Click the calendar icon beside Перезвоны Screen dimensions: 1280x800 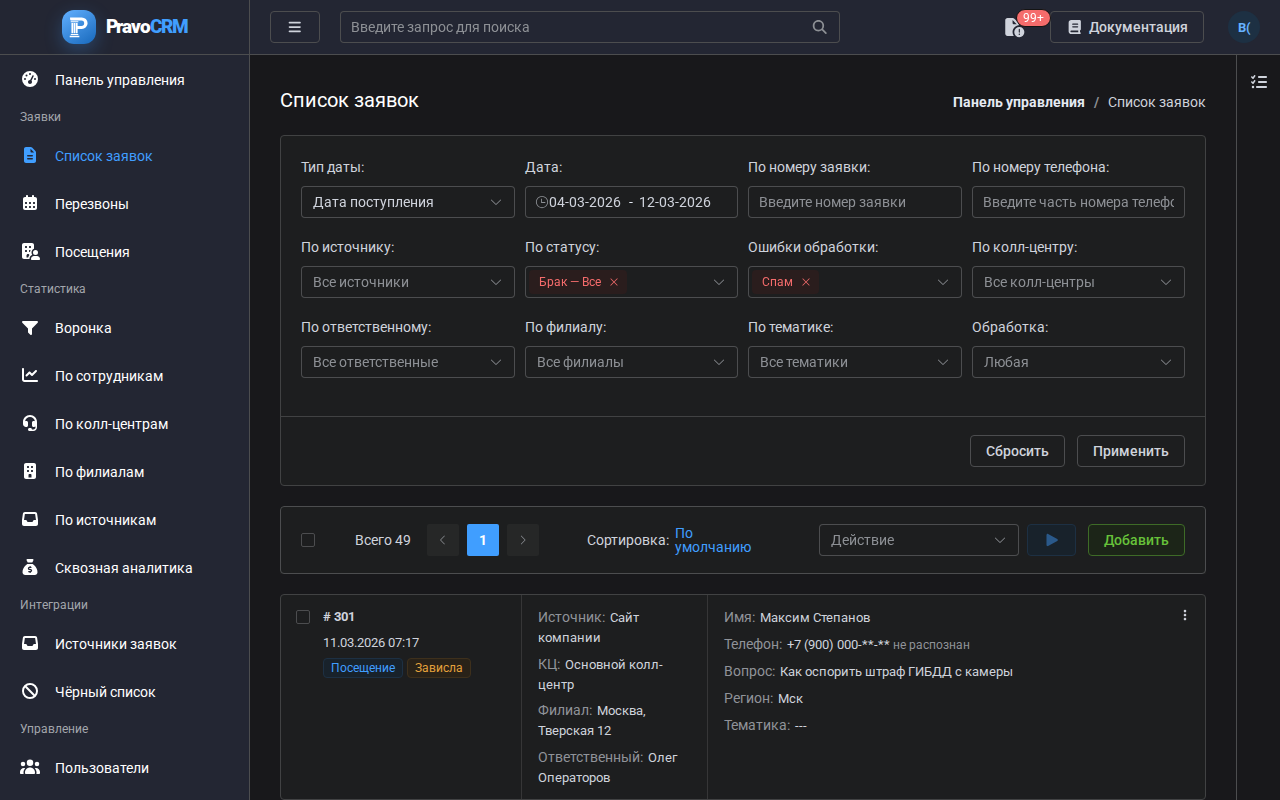coord(30,204)
